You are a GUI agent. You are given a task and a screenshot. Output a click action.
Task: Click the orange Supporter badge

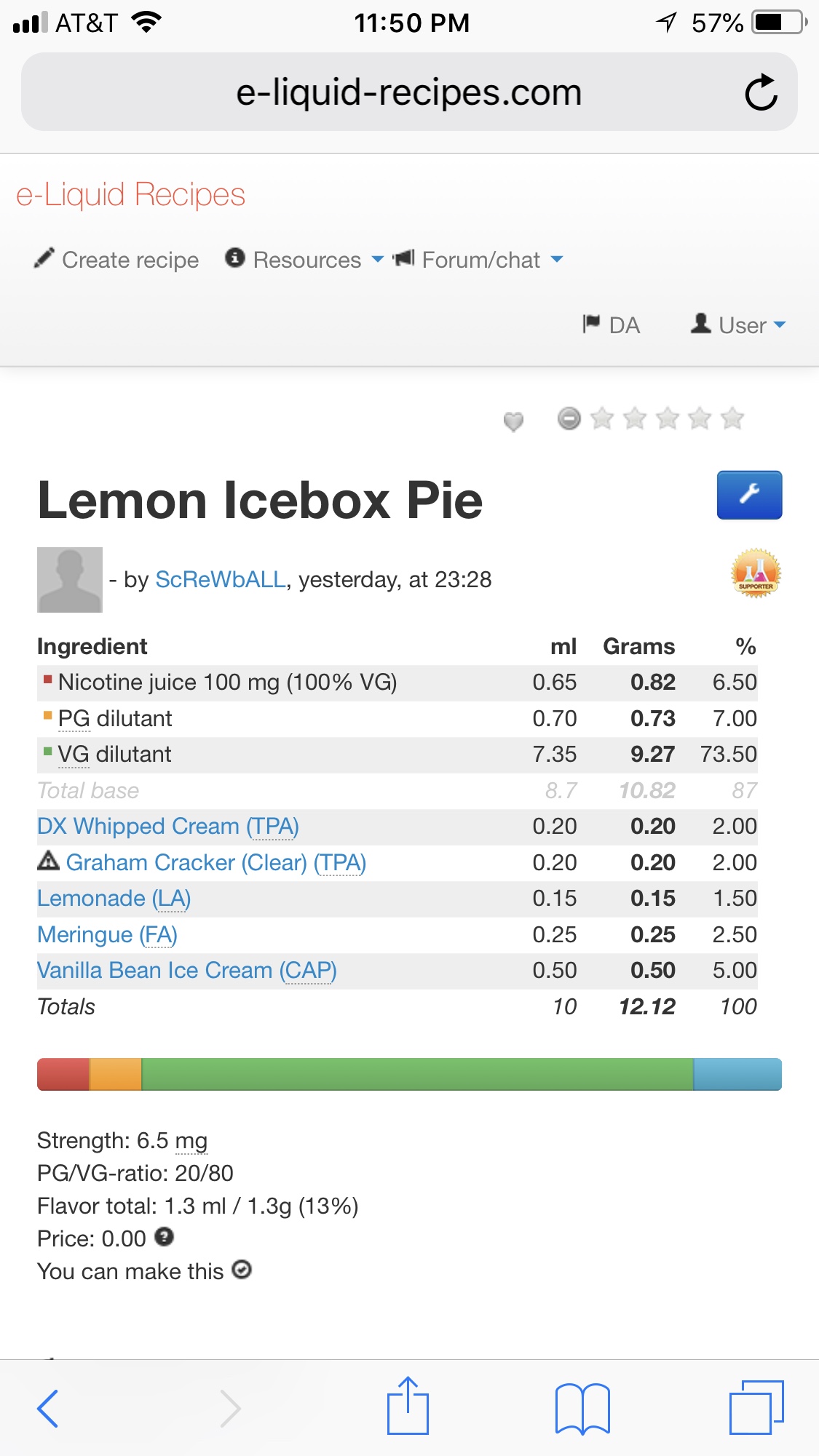[755, 573]
